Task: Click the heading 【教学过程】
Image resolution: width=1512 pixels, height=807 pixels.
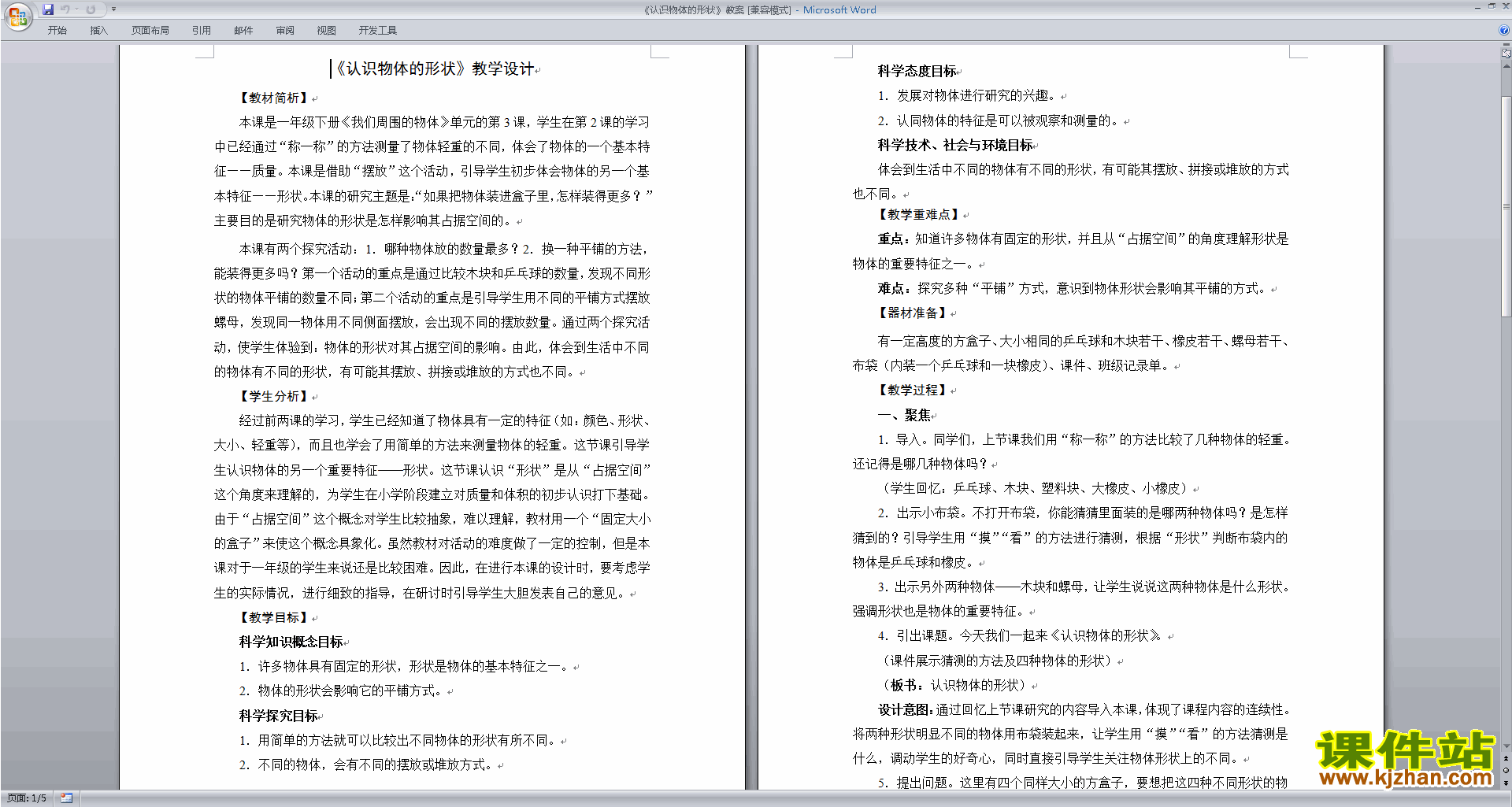Action: point(913,391)
